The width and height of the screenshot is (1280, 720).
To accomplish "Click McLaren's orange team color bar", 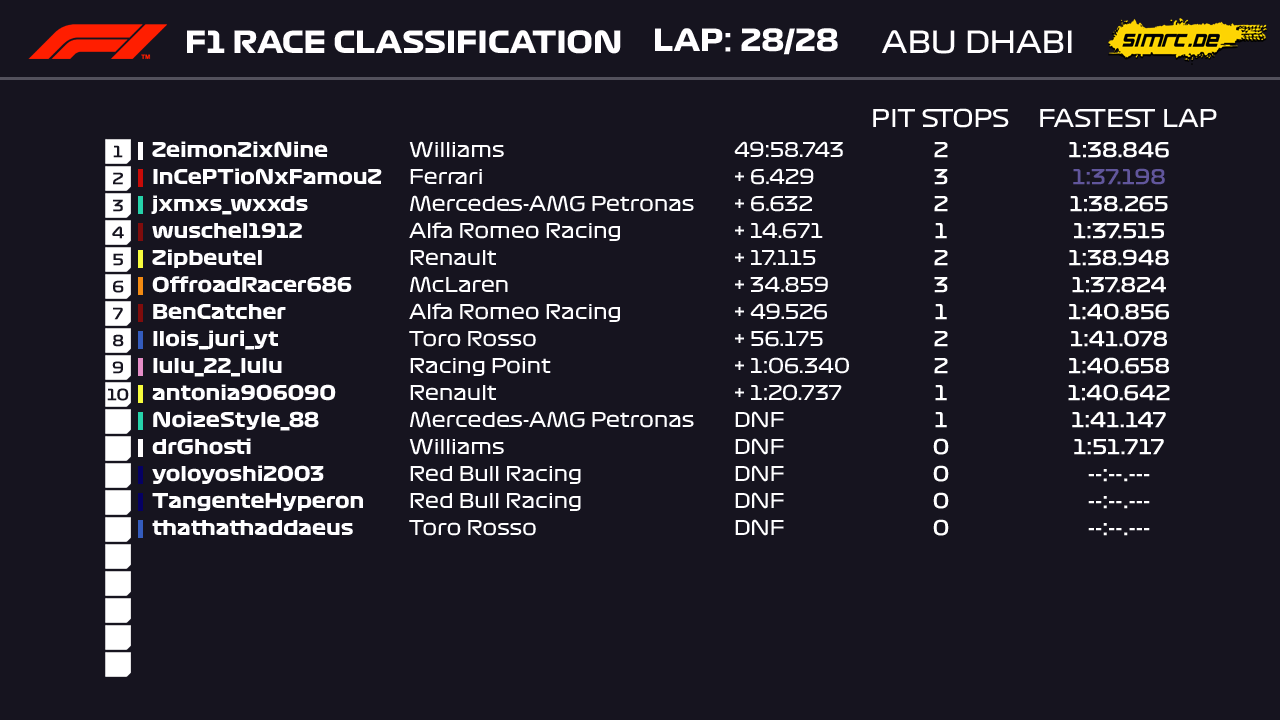I will point(141,286).
